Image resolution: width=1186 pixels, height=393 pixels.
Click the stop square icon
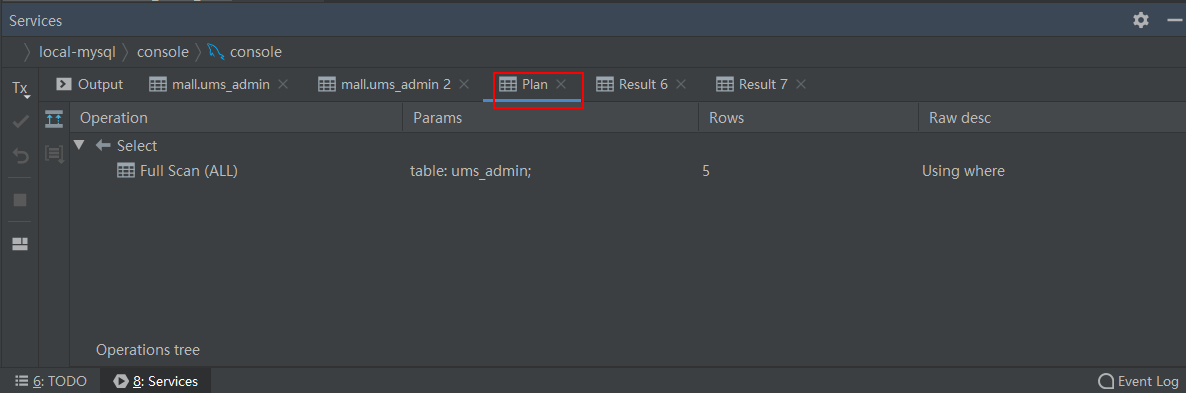[x=20, y=200]
